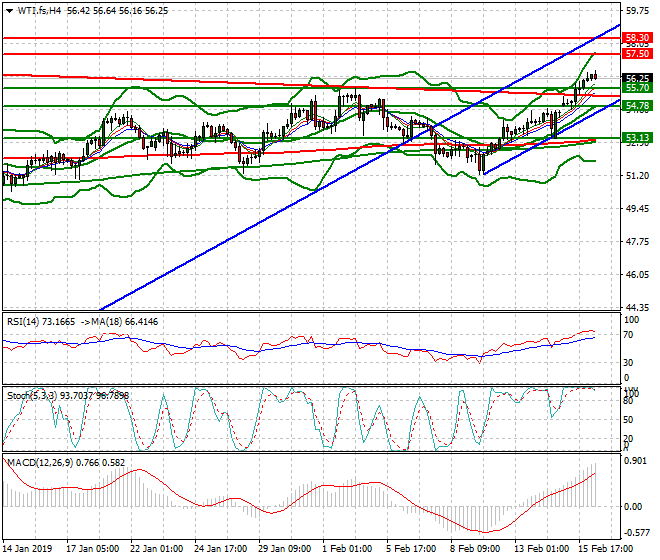Select the 53.13 green price label
Image resolution: width=660 pixels, height=560 pixels.
pyautogui.click(x=637, y=138)
